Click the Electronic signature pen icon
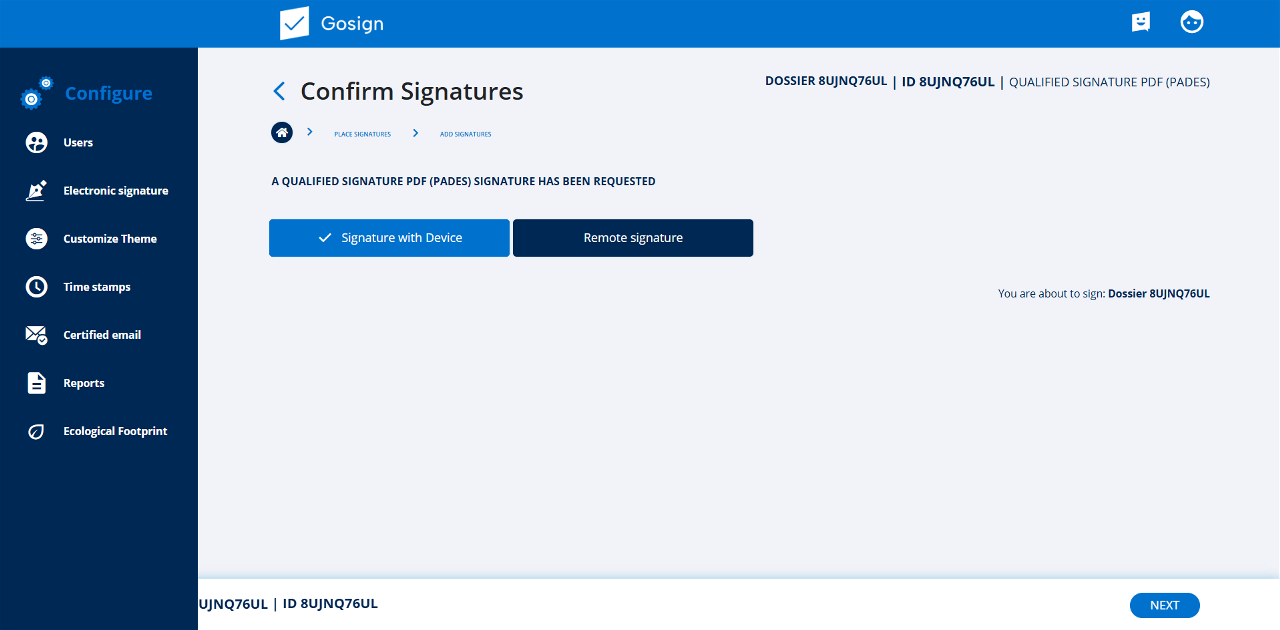 click(x=36, y=191)
